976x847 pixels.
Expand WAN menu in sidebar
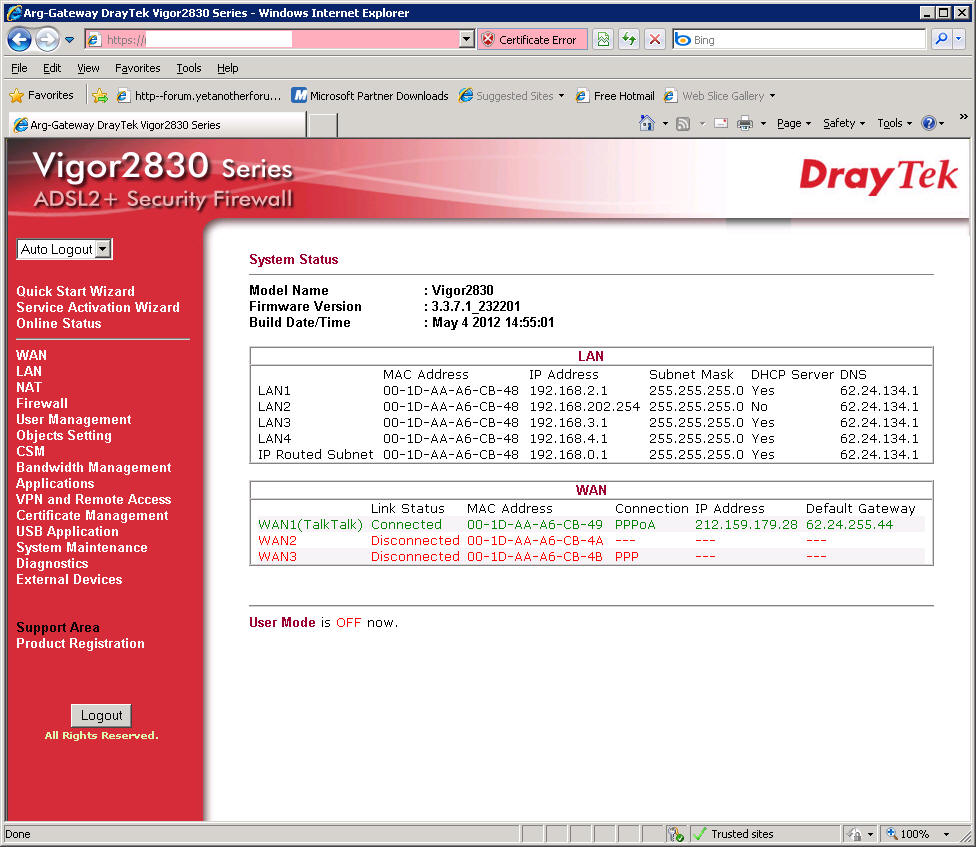[x=31, y=355]
